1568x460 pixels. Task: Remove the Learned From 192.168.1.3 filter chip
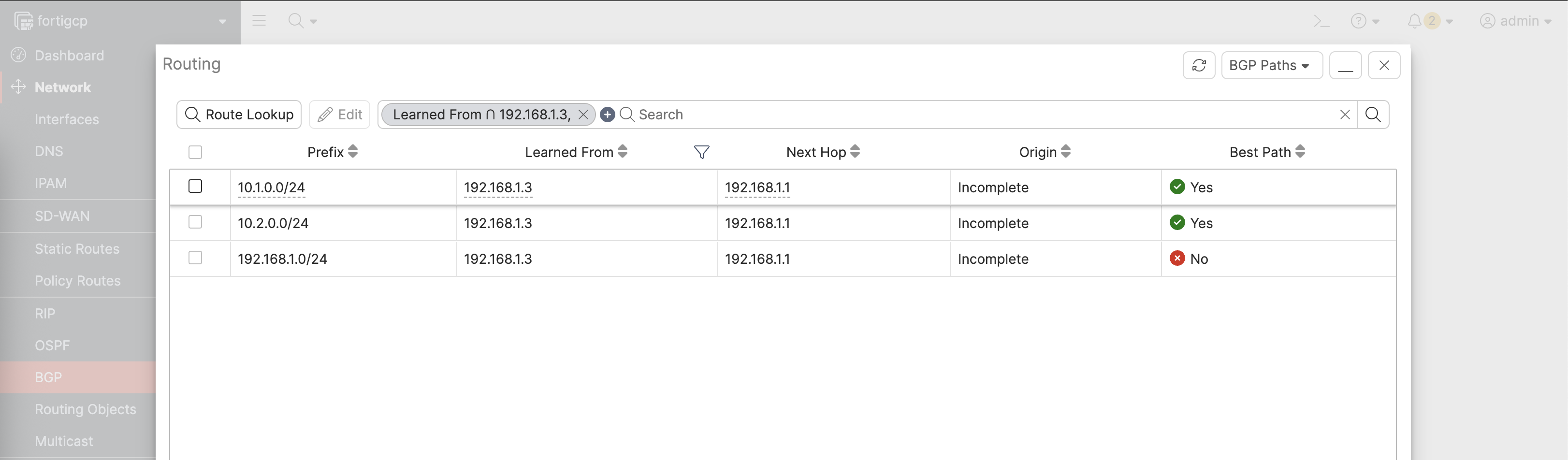click(x=583, y=115)
